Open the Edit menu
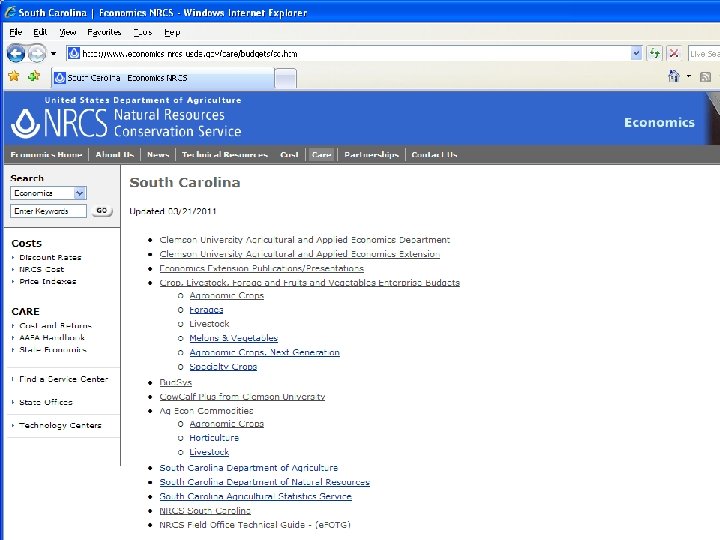720x540 pixels. (40, 32)
